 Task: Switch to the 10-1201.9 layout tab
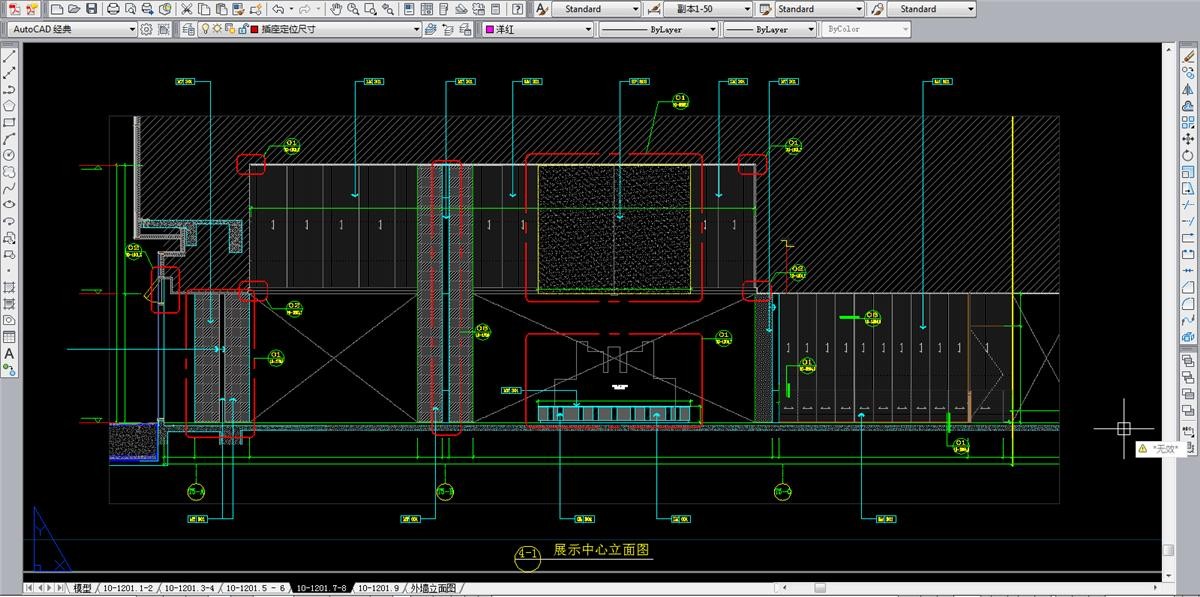point(378,588)
